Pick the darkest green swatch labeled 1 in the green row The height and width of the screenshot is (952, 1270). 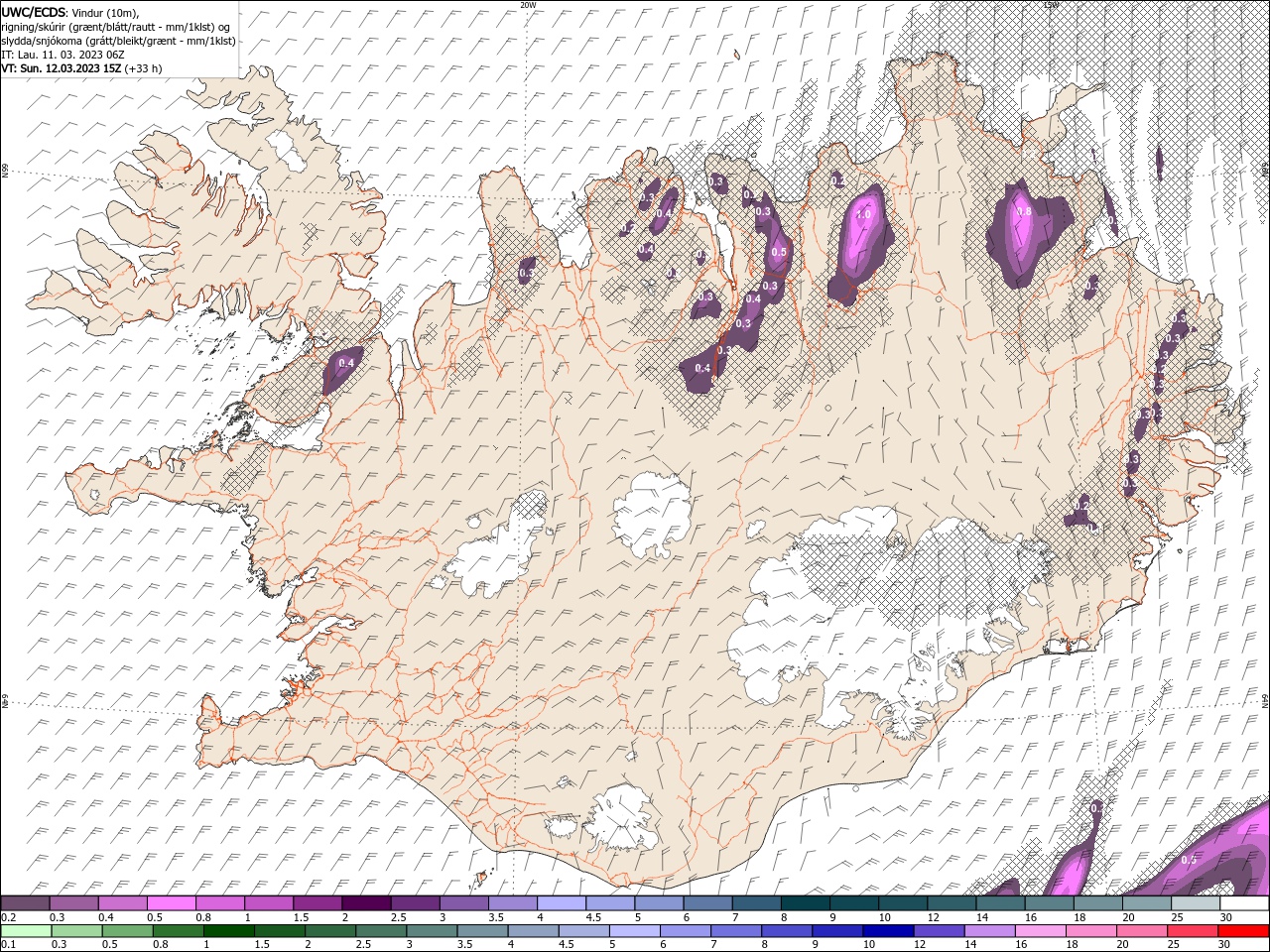(228, 931)
